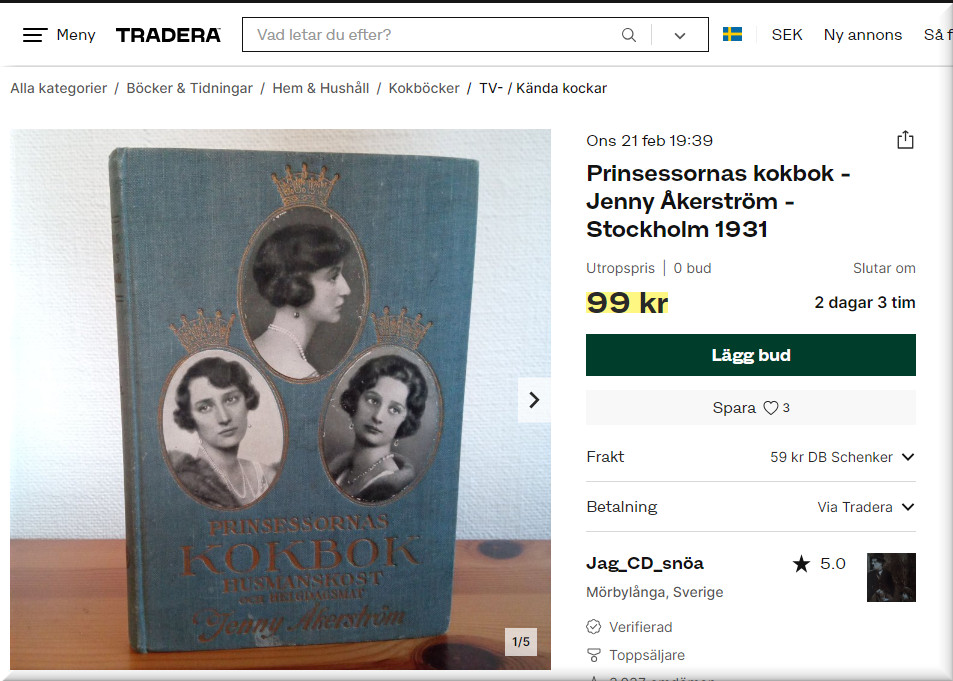Click the share icon beside listing date

[x=906, y=140]
